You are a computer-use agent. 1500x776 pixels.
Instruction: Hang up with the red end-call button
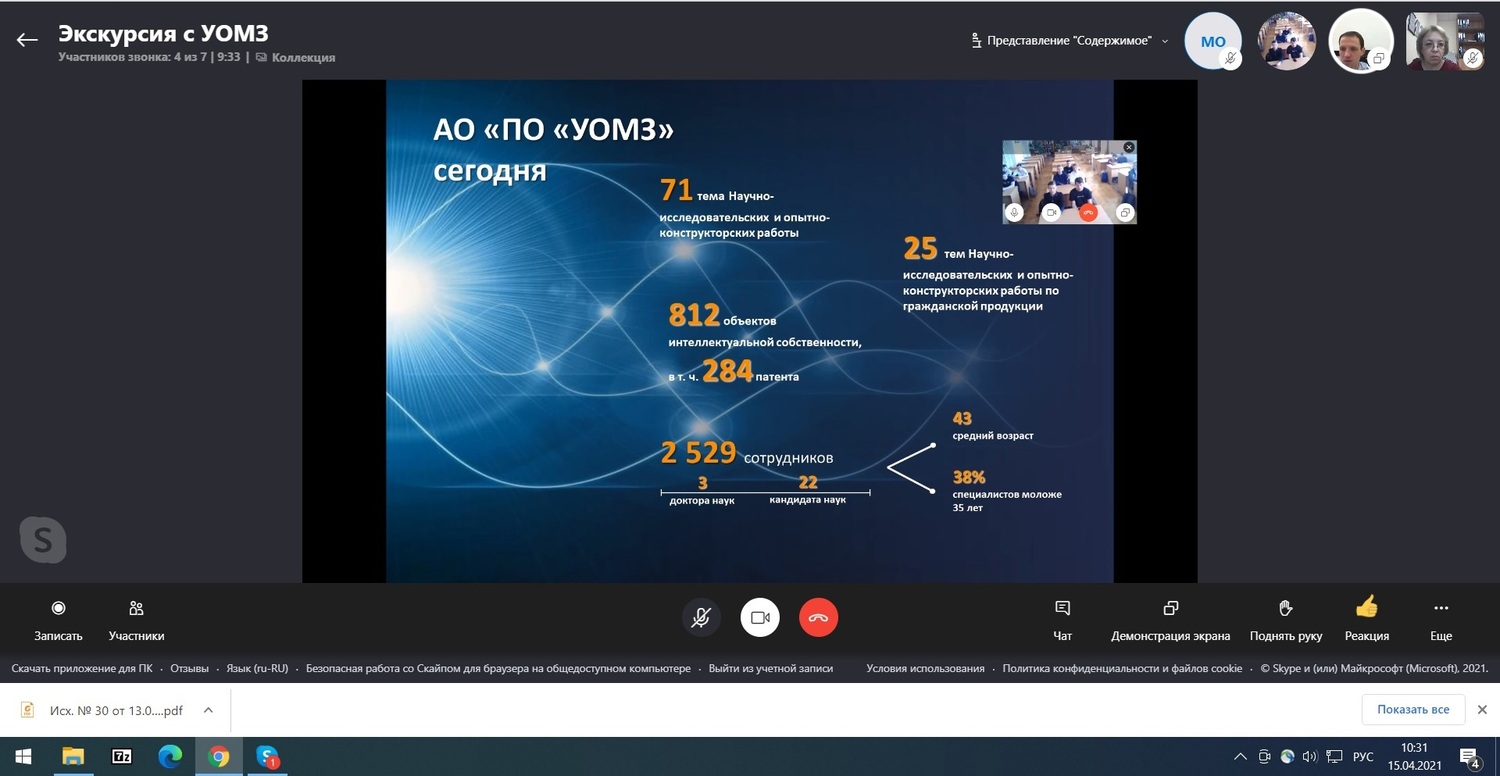(x=819, y=618)
